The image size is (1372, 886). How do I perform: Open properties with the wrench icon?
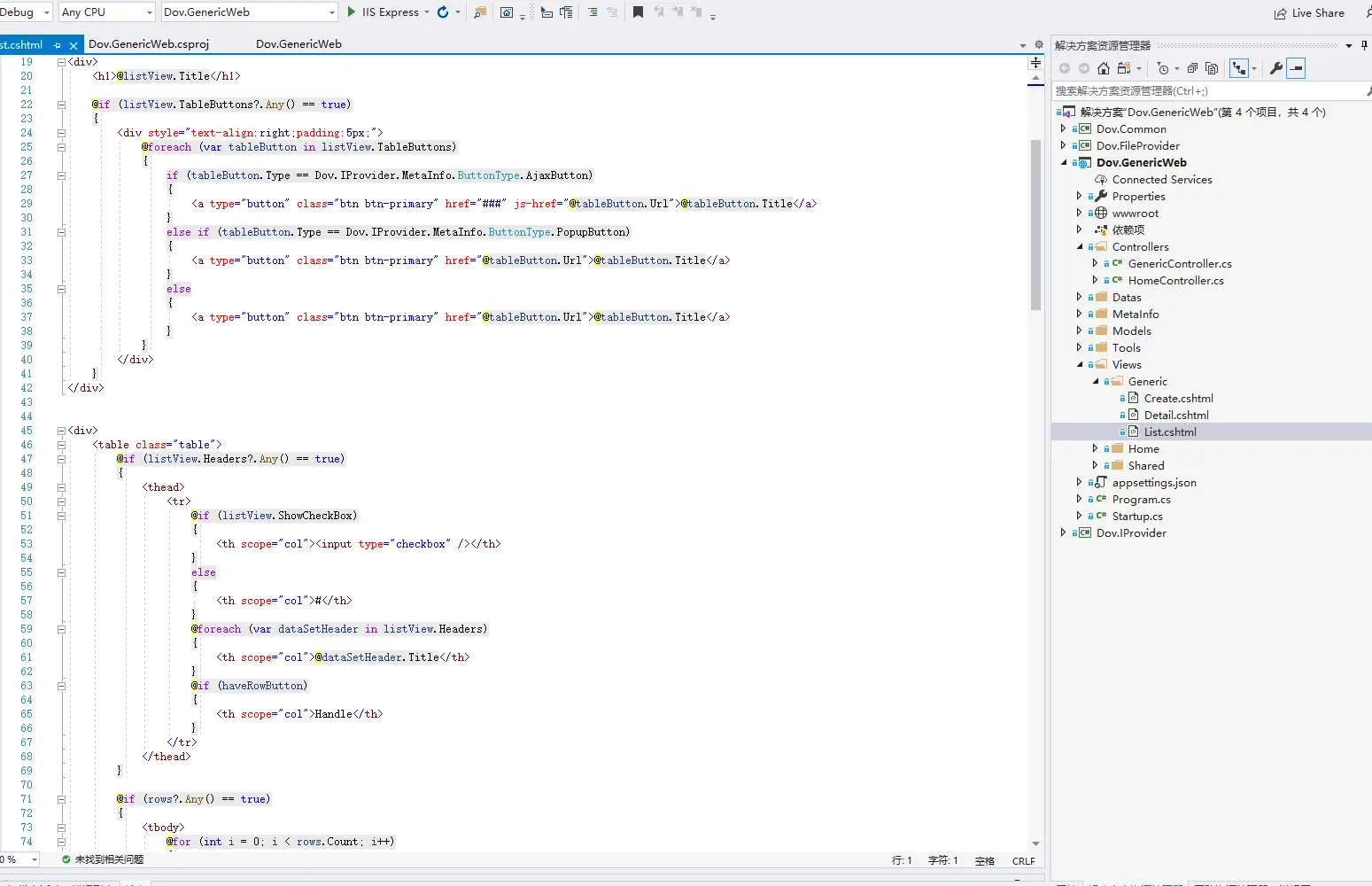[x=1275, y=68]
